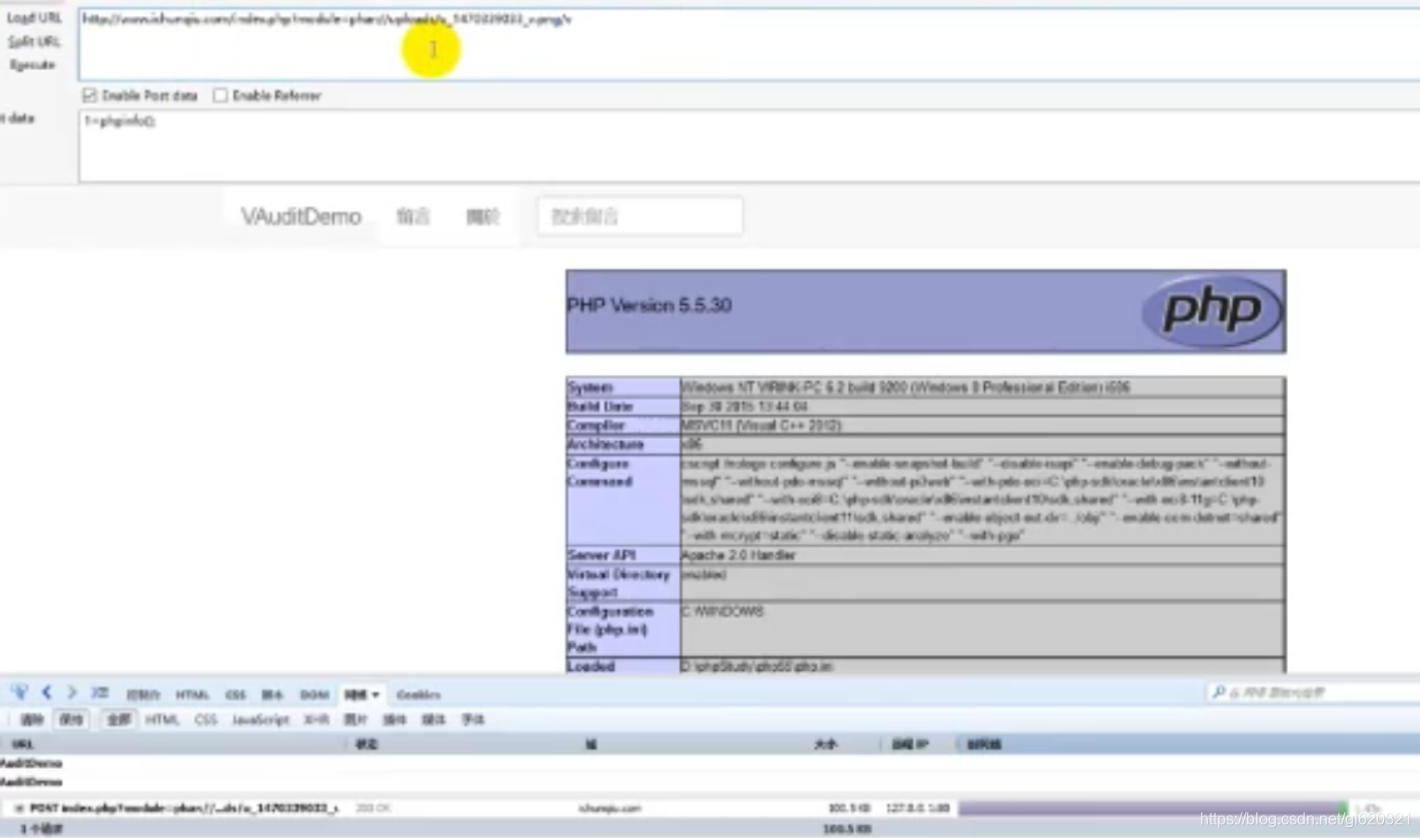Expand the POST index.php request row
1420x838 pixels.
click(x=19, y=808)
